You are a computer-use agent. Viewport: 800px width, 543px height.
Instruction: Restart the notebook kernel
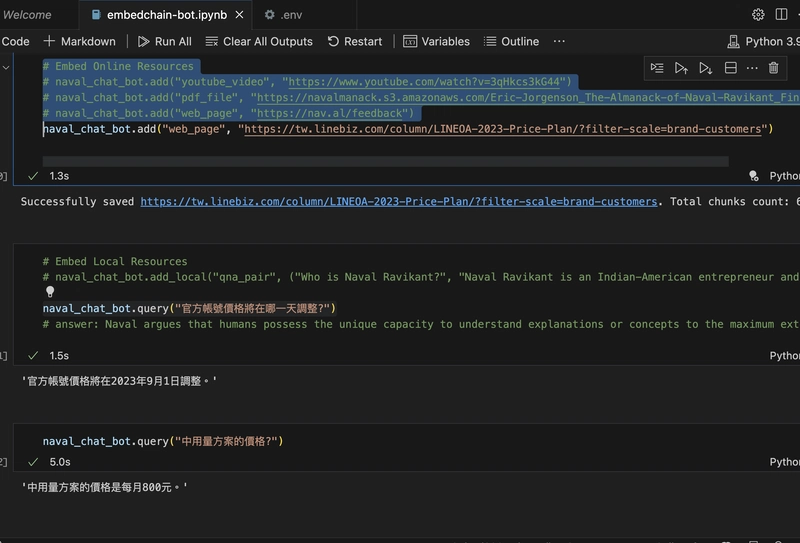354,41
